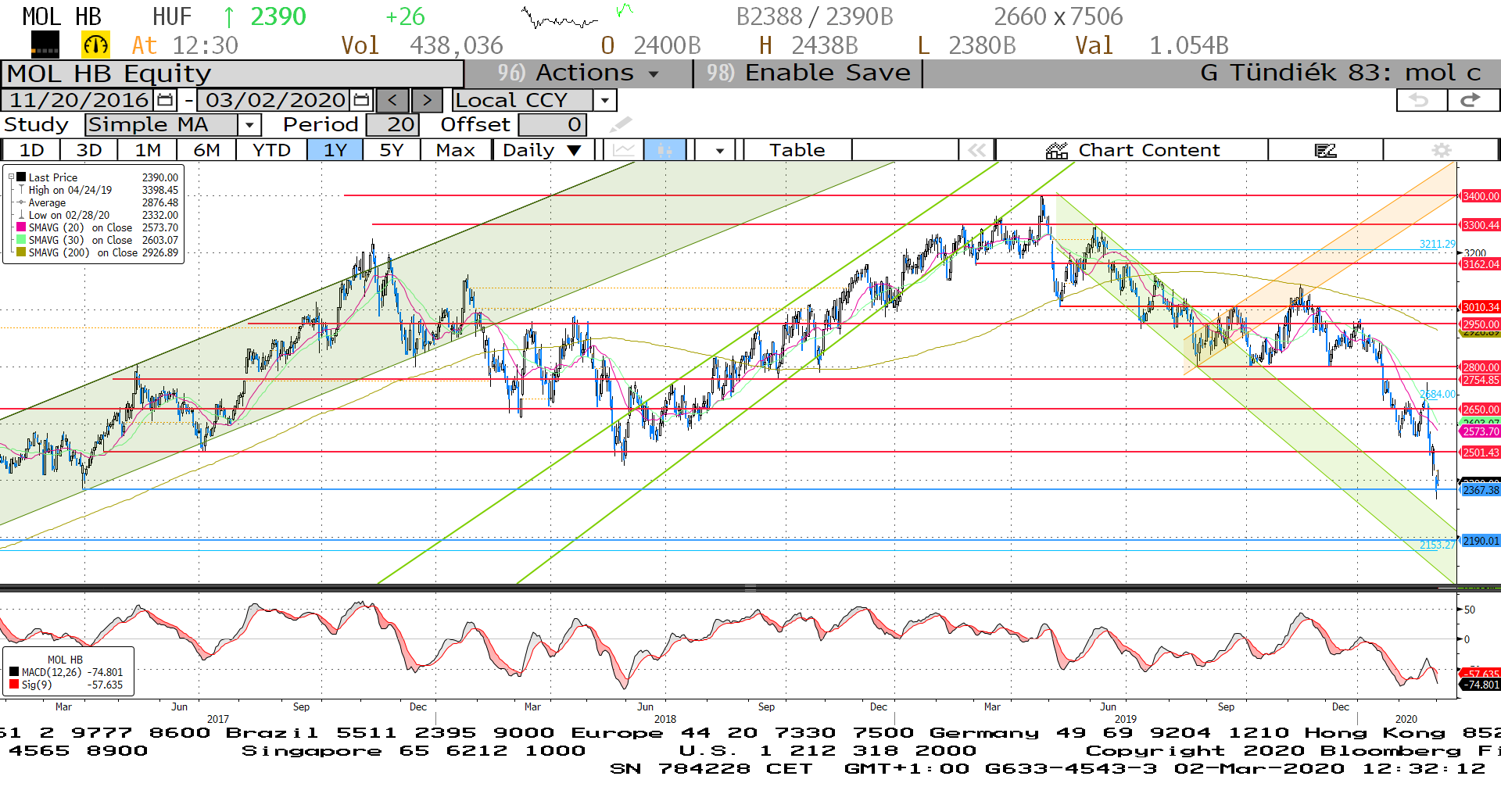The image size is (1501, 812).
Task: Click the 3300.44 price level label
Action: click(1481, 225)
